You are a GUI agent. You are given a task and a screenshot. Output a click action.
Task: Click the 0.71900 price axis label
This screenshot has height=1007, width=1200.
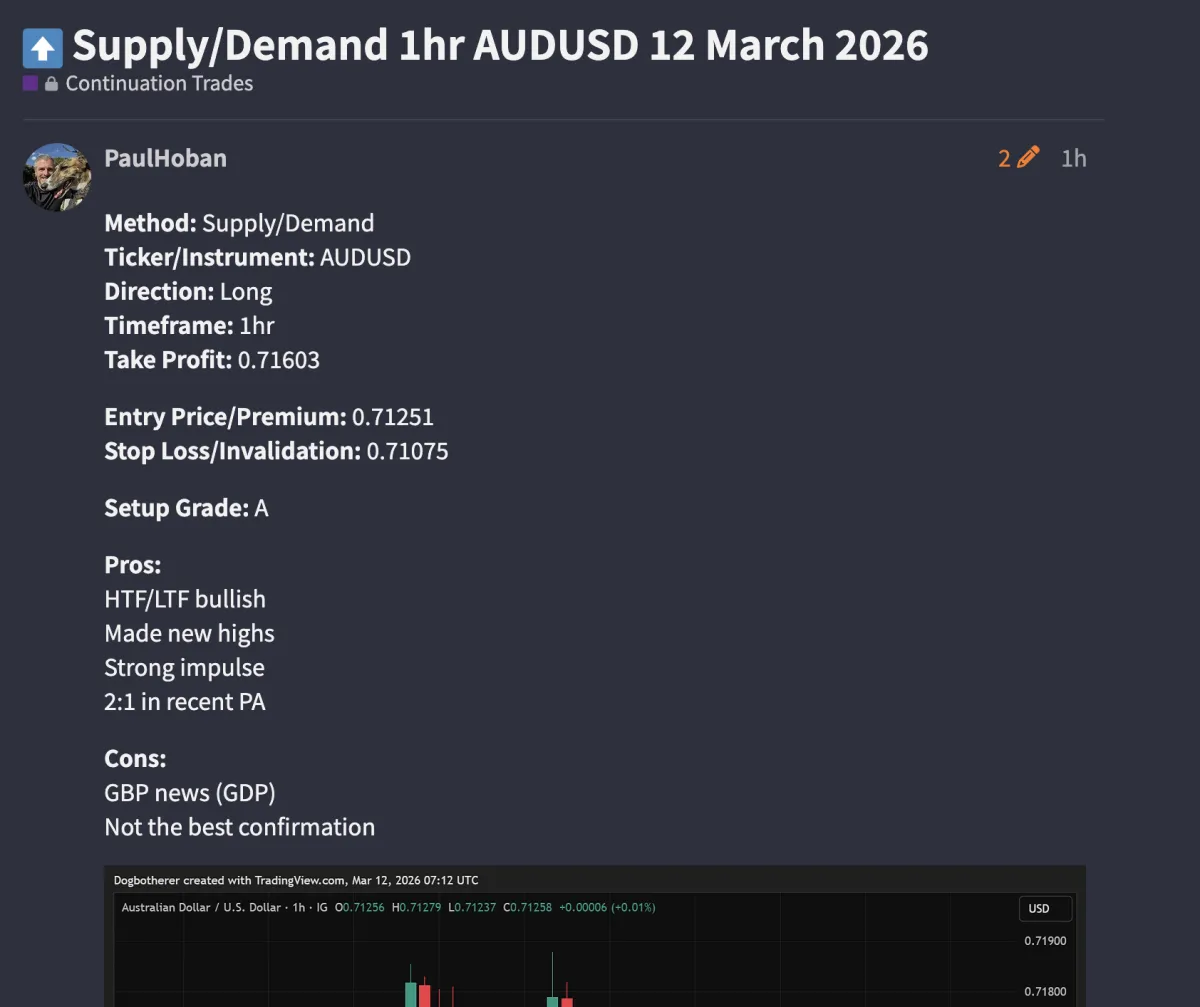[1045, 941]
